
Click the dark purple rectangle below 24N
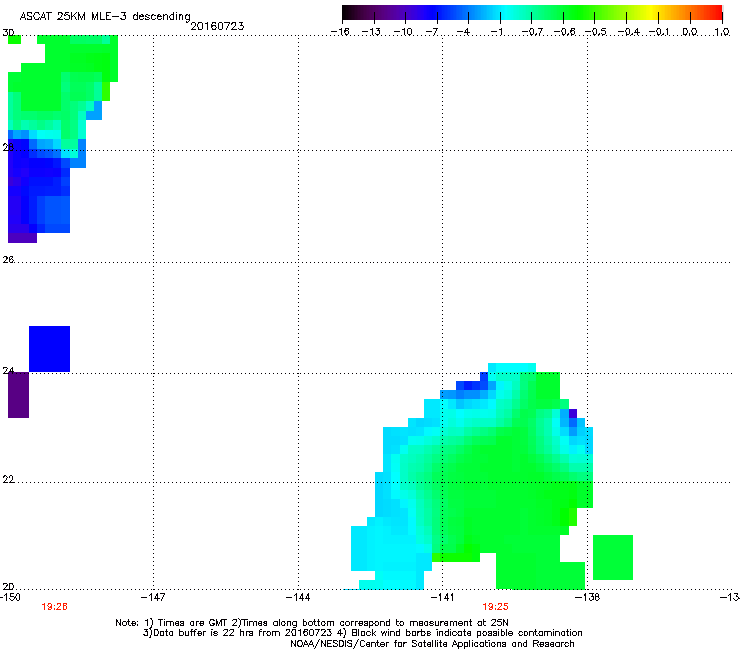(x=18, y=395)
